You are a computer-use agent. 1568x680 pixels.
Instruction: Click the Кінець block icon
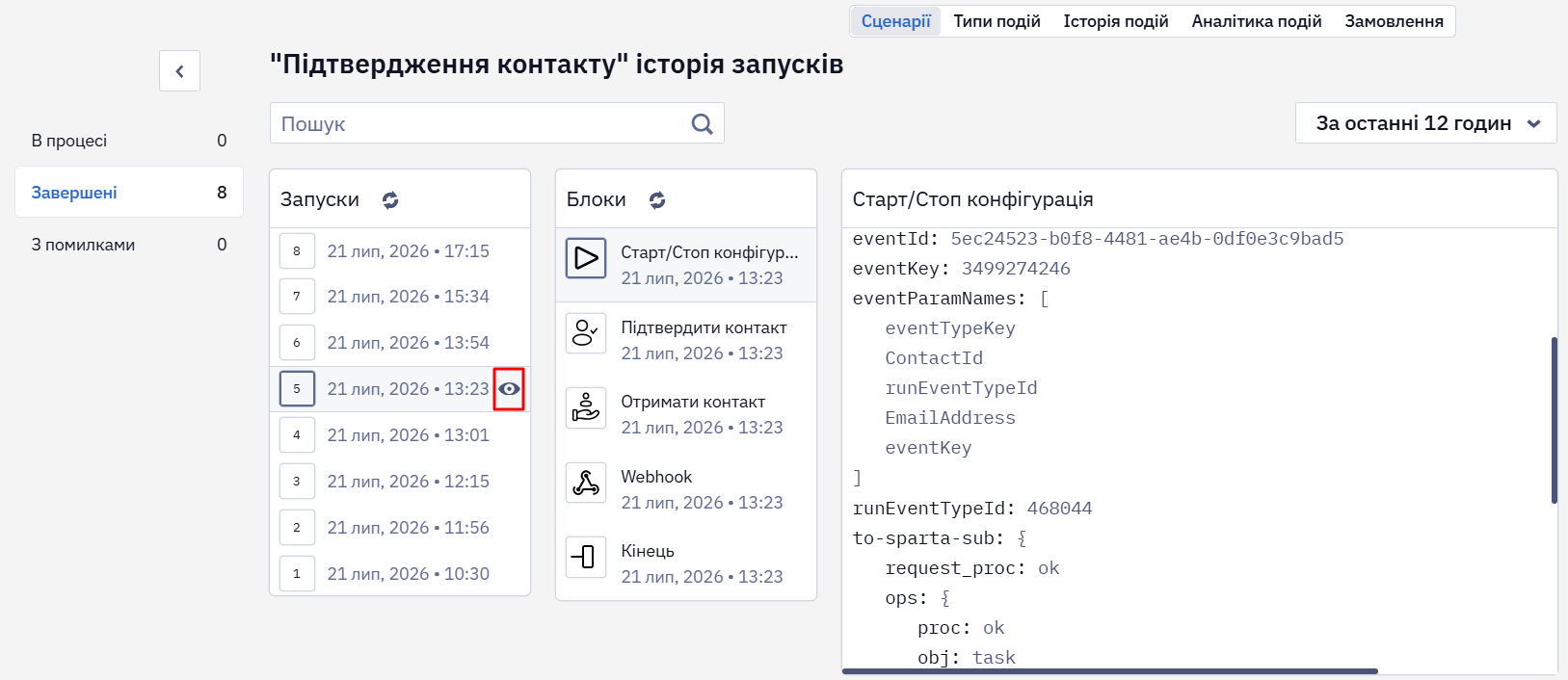pos(586,557)
